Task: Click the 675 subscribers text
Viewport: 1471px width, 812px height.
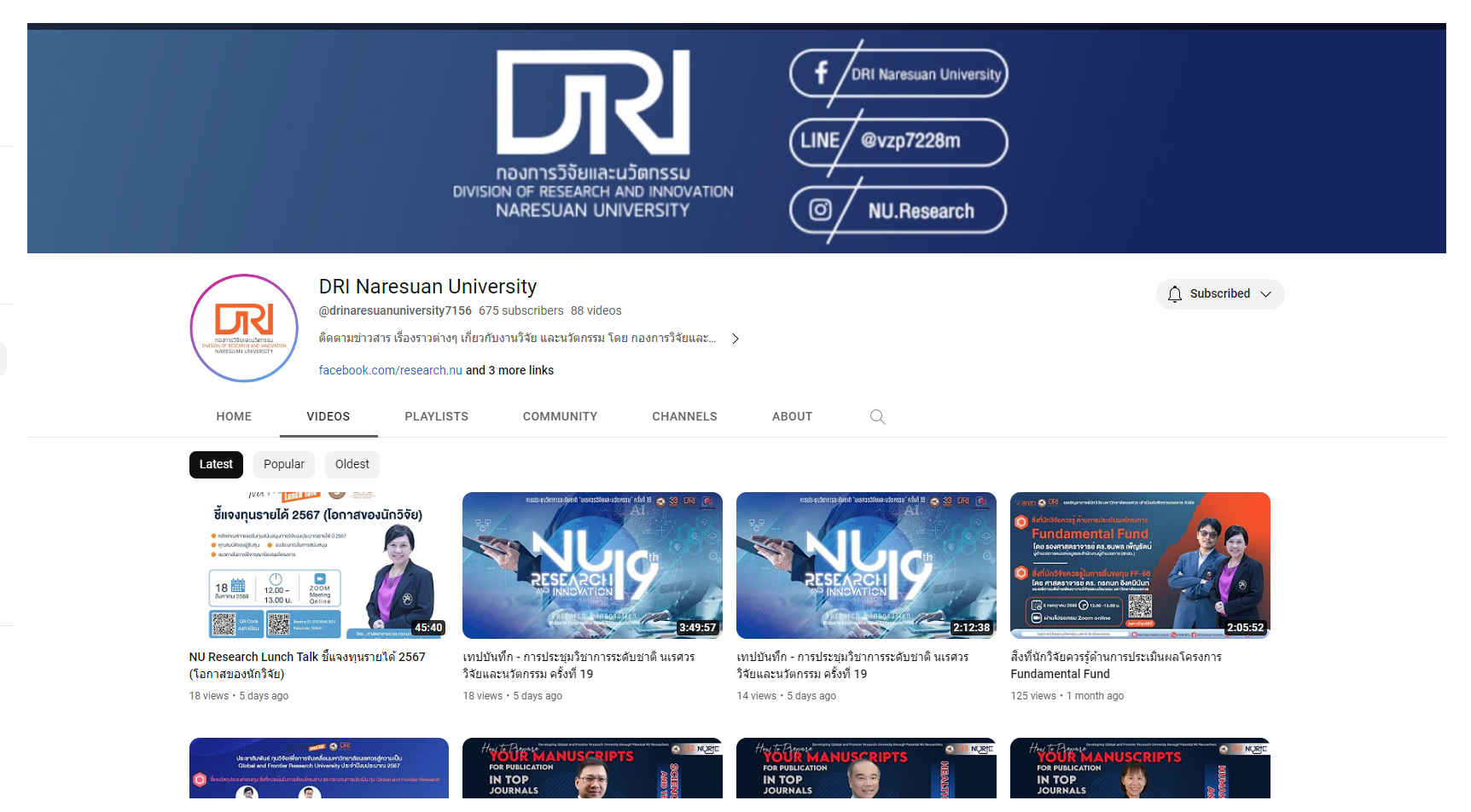Action: pos(521,310)
